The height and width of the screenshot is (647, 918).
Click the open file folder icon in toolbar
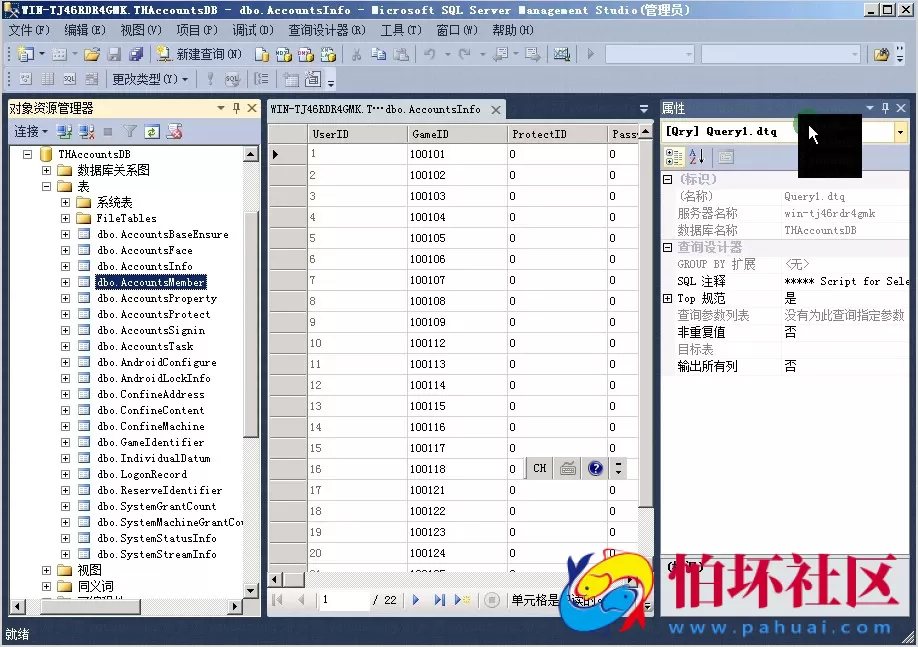92,54
